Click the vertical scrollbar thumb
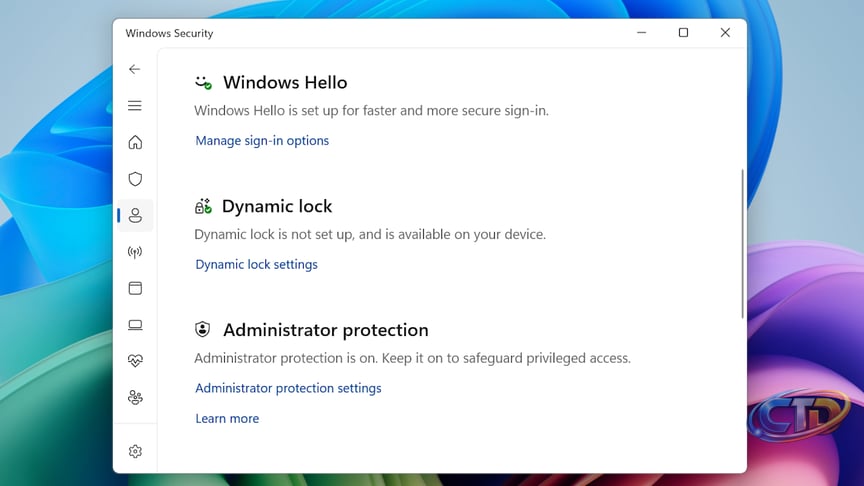 tap(742, 244)
